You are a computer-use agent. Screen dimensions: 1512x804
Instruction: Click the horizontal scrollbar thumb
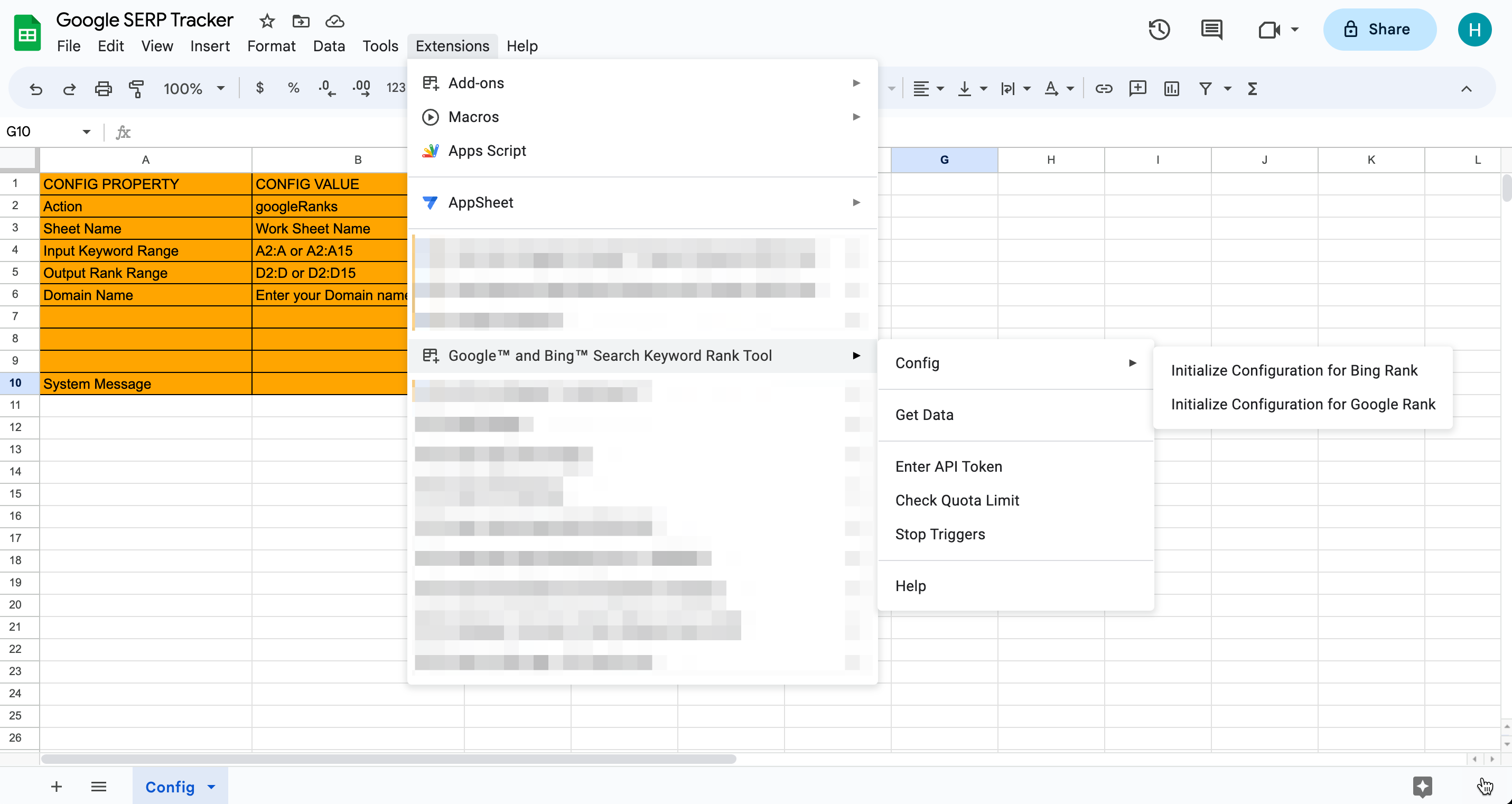click(388, 760)
